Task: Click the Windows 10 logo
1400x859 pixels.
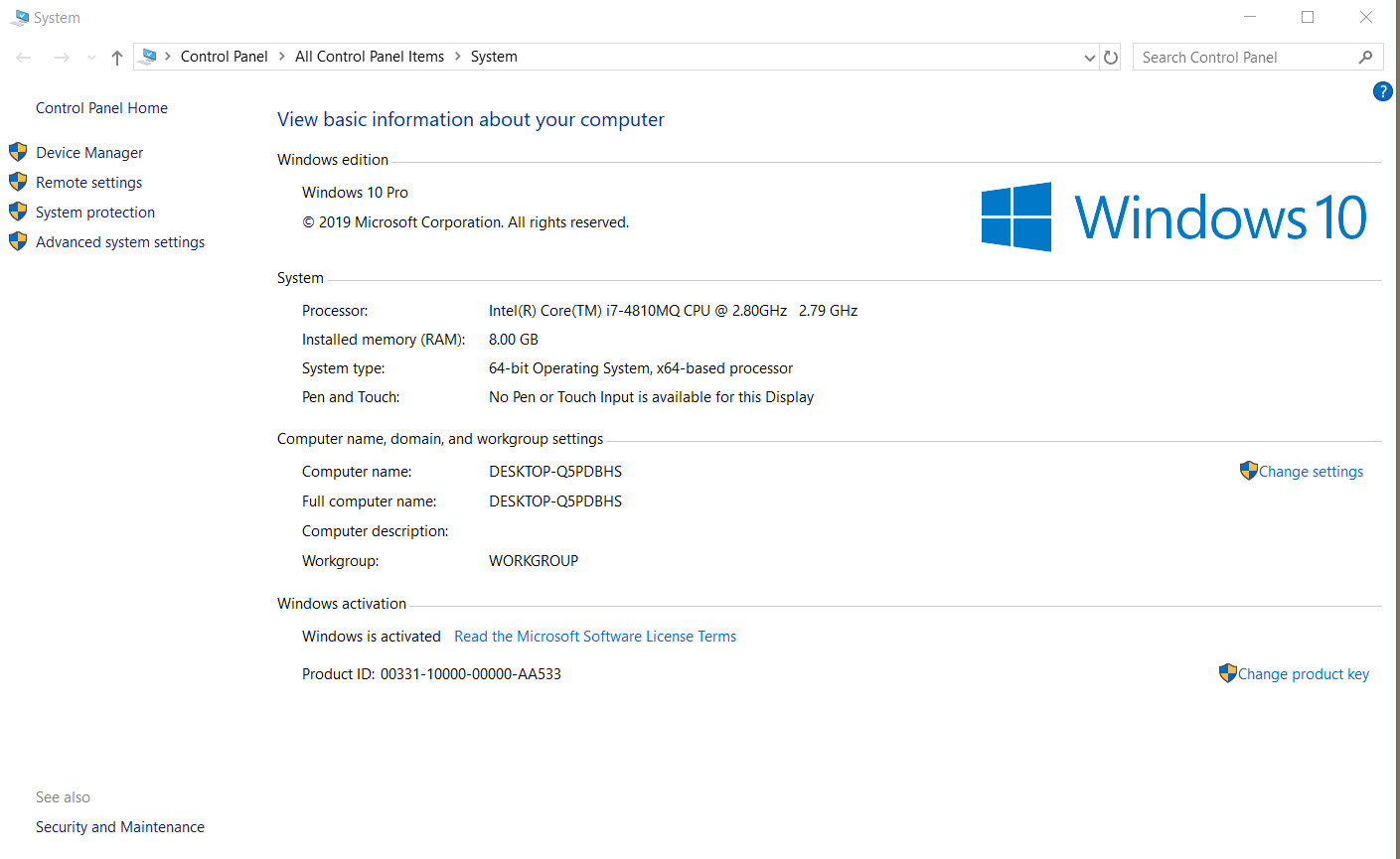Action: coord(1174,216)
